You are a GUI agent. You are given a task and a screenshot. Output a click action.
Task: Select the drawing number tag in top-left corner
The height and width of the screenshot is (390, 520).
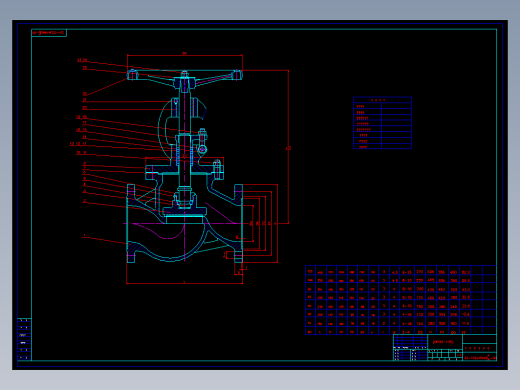pos(49,33)
